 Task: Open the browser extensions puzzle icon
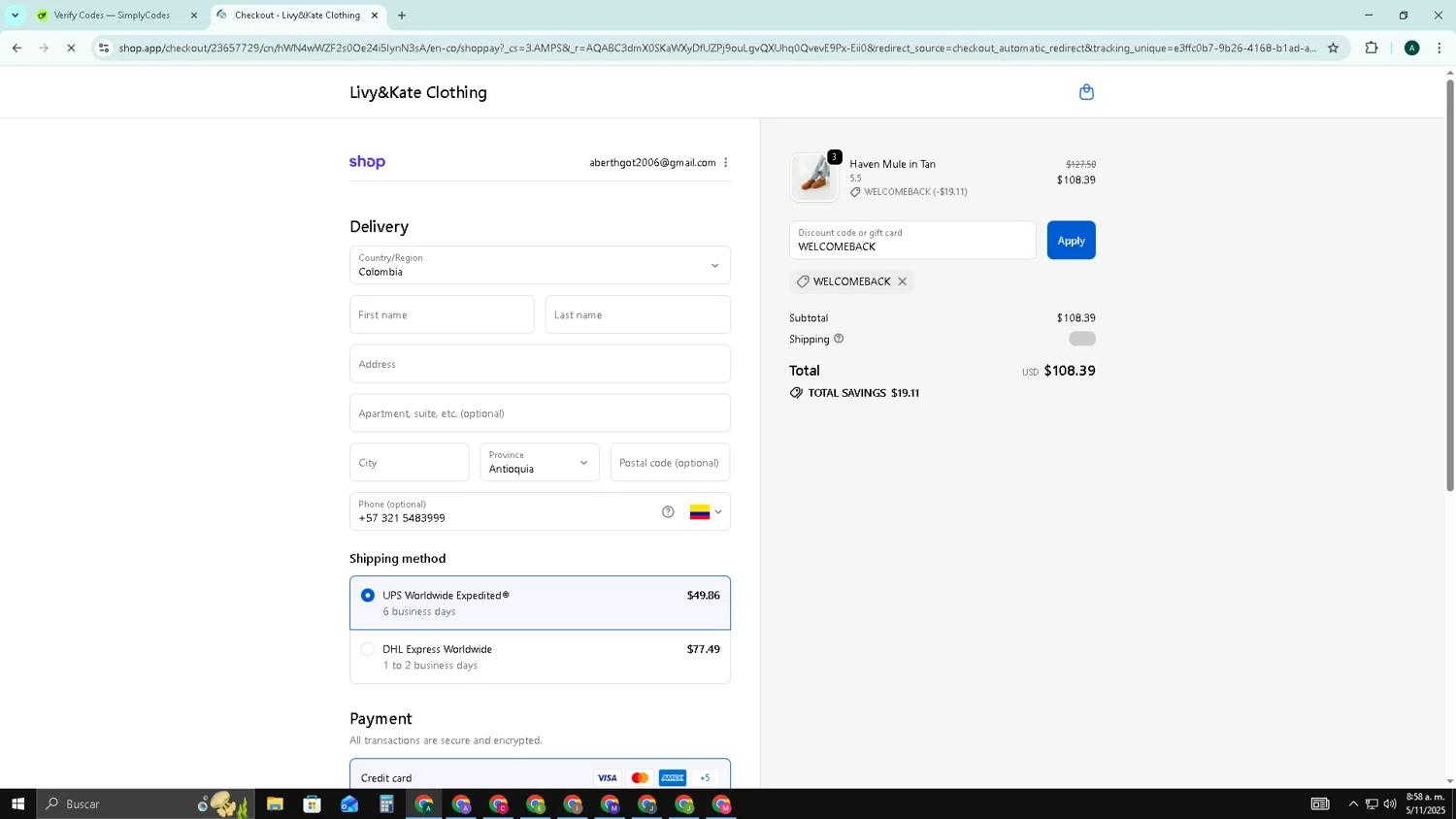point(1371,48)
